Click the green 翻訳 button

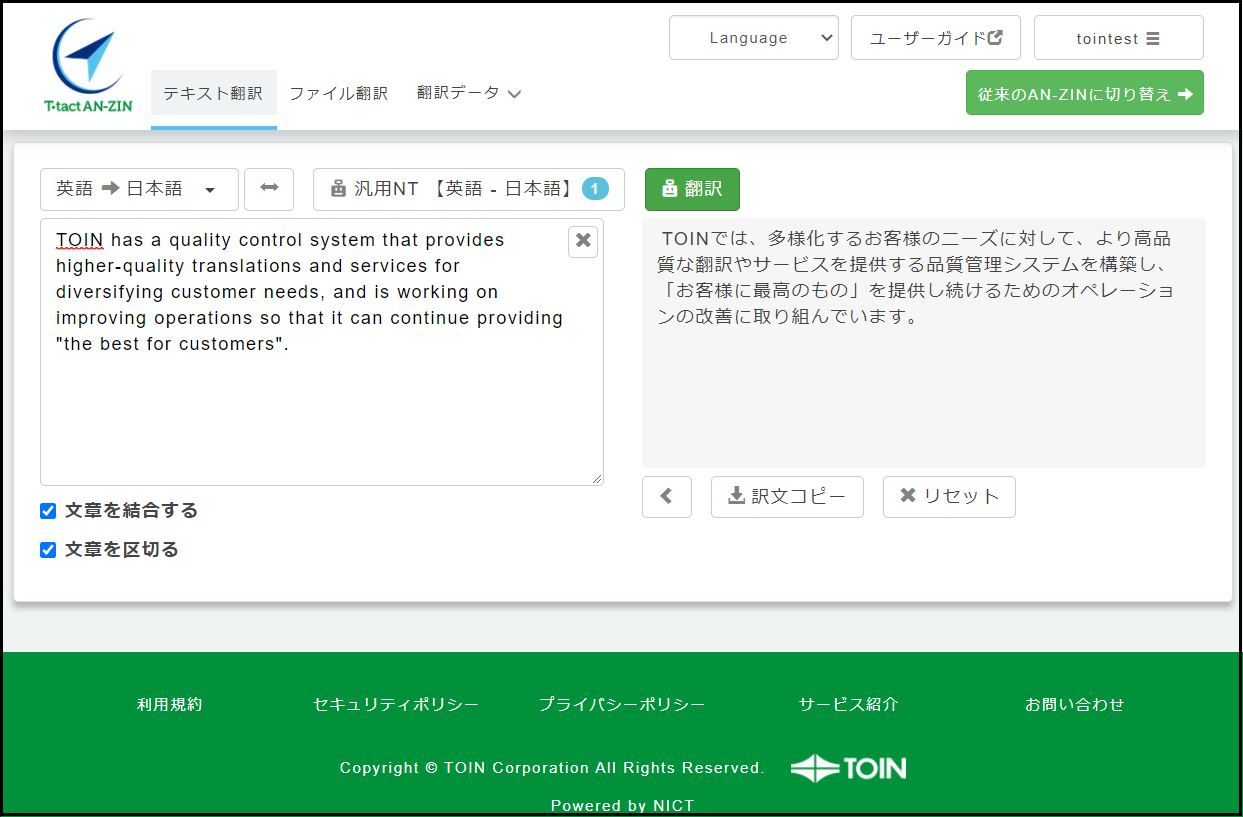tap(692, 189)
